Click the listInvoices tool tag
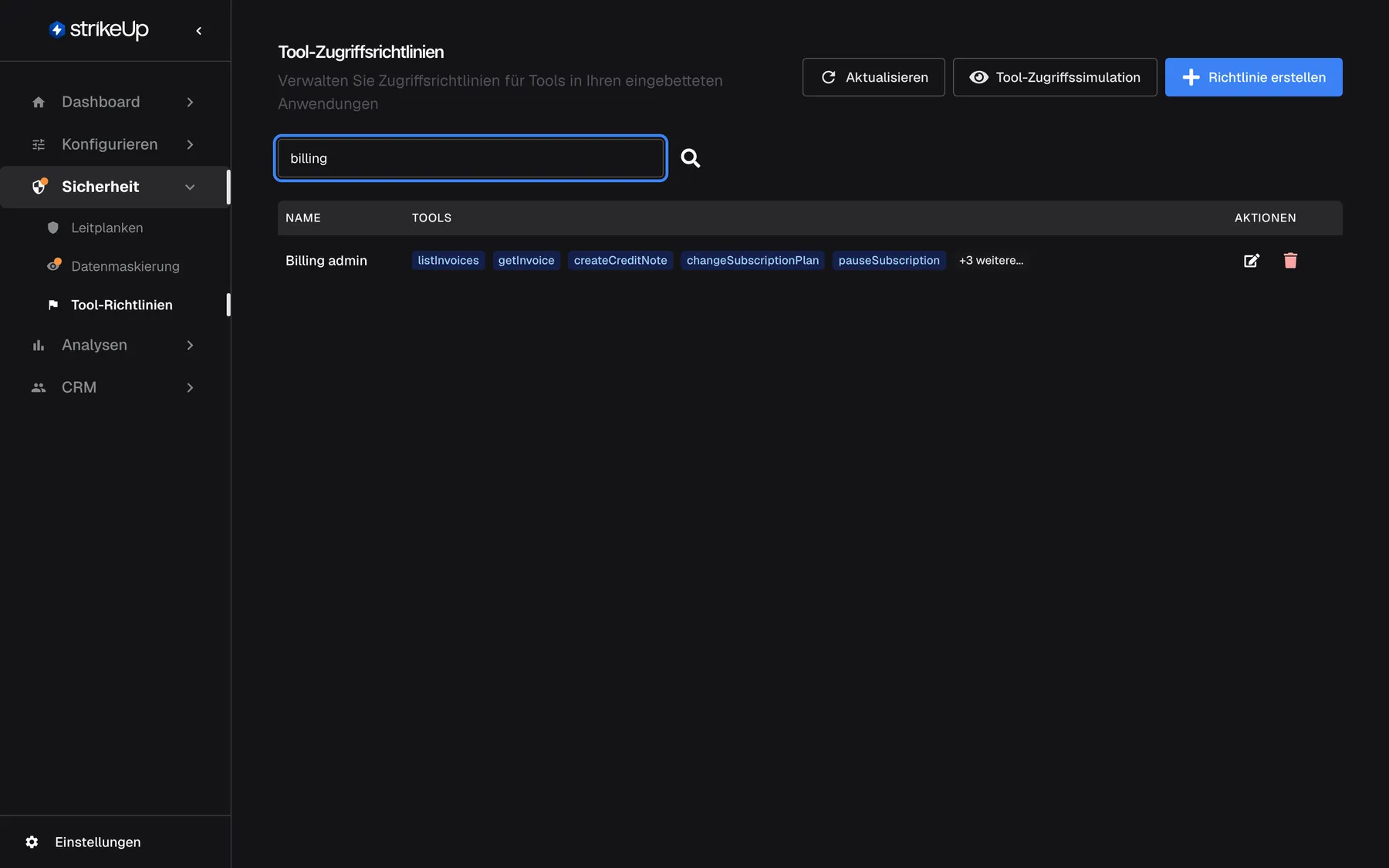This screenshot has height=868, width=1389. point(448,261)
